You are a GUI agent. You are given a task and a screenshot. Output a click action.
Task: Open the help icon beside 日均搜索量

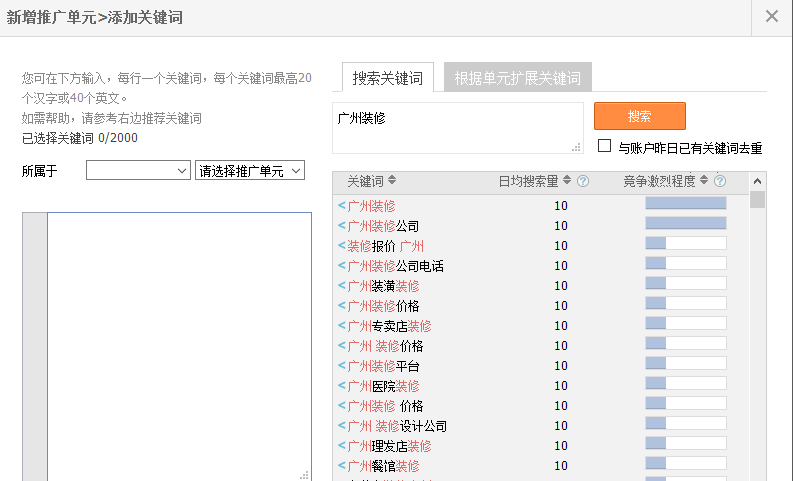[x=583, y=181]
